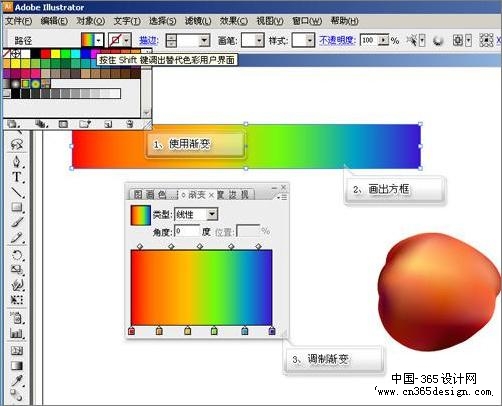The width and height of the screenshot is (502, 406).
Task: Select the Blend tool
Action: (x=17, y=395)
